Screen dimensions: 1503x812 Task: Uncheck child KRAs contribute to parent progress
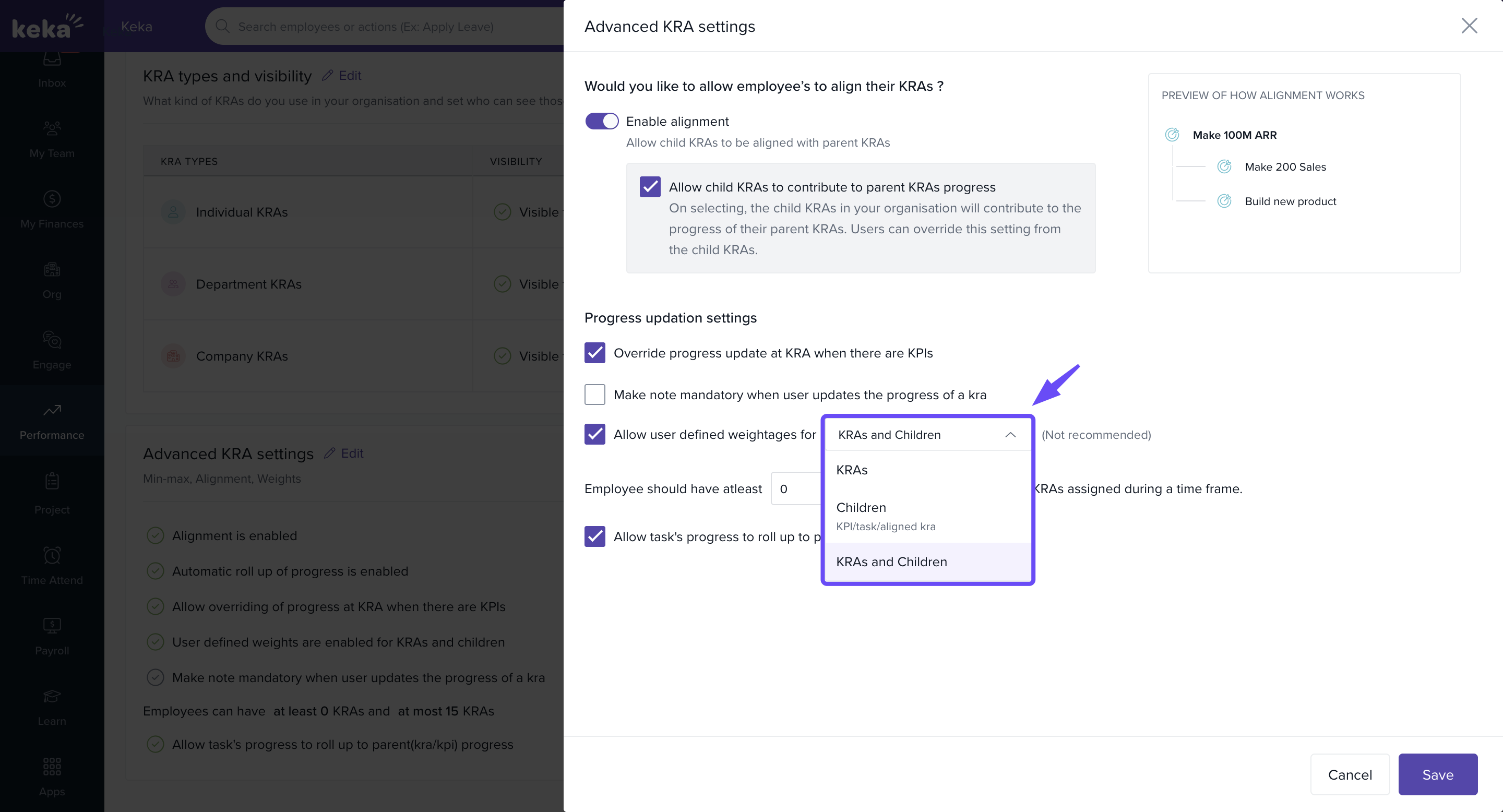click(x=650, y=187)
